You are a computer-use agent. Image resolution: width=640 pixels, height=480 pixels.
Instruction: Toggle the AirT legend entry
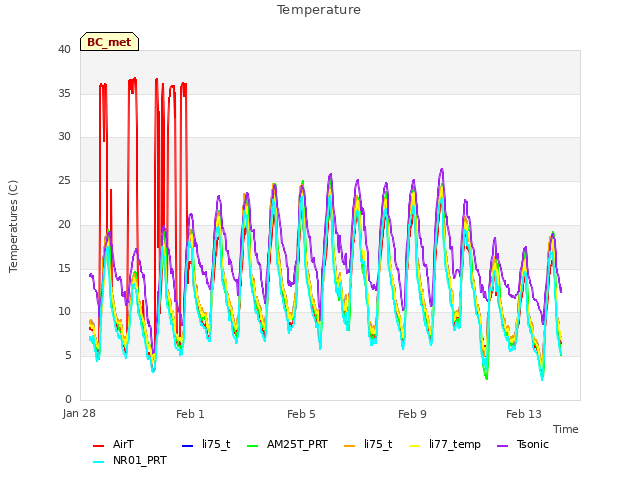click(113, 444)
